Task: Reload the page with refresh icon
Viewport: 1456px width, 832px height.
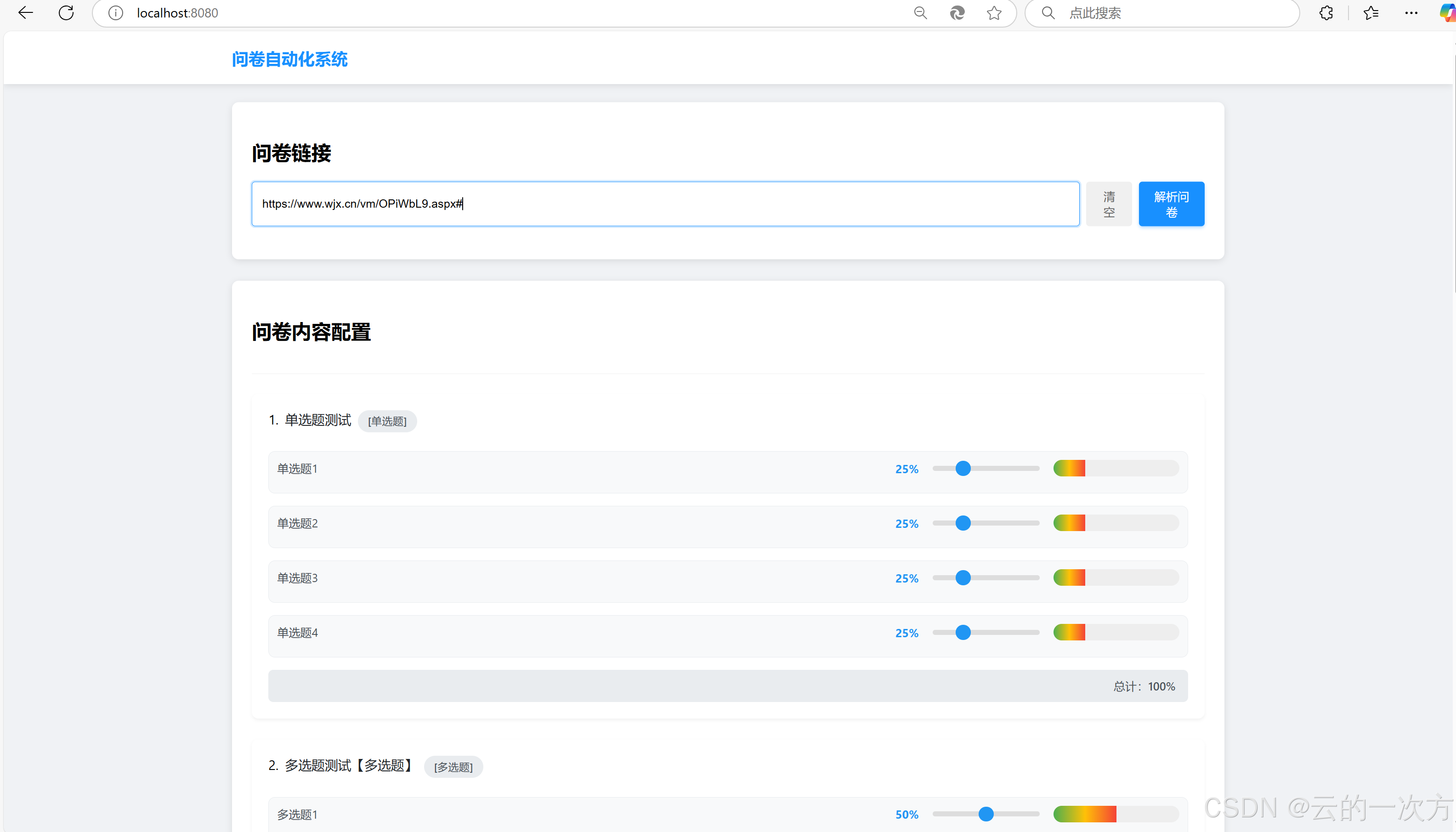Action: (x=66, y=12)
